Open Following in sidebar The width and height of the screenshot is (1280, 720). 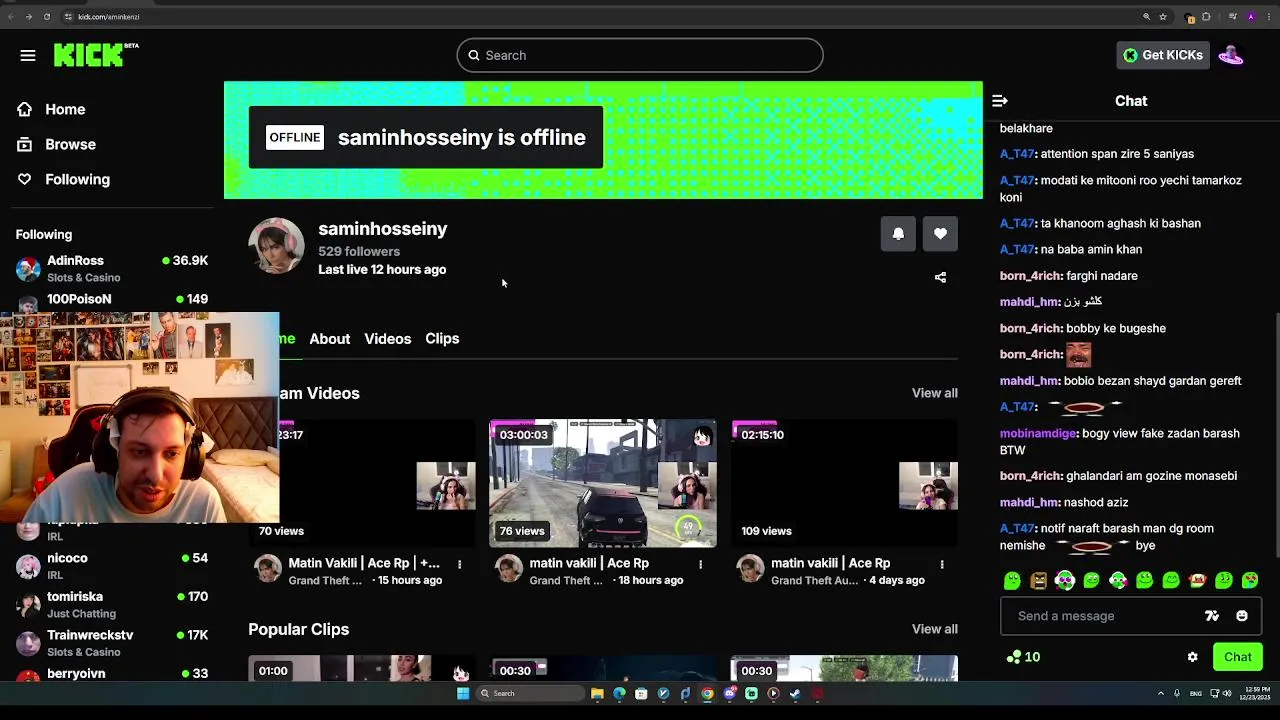[x=64, y=179]
